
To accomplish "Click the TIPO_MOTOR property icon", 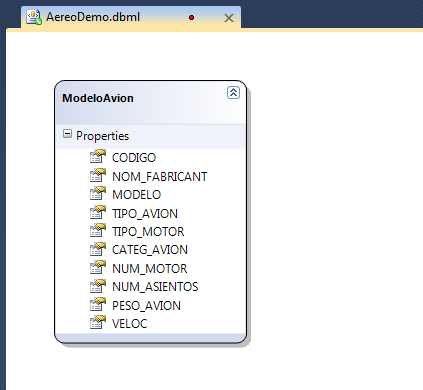I will 98,230.
